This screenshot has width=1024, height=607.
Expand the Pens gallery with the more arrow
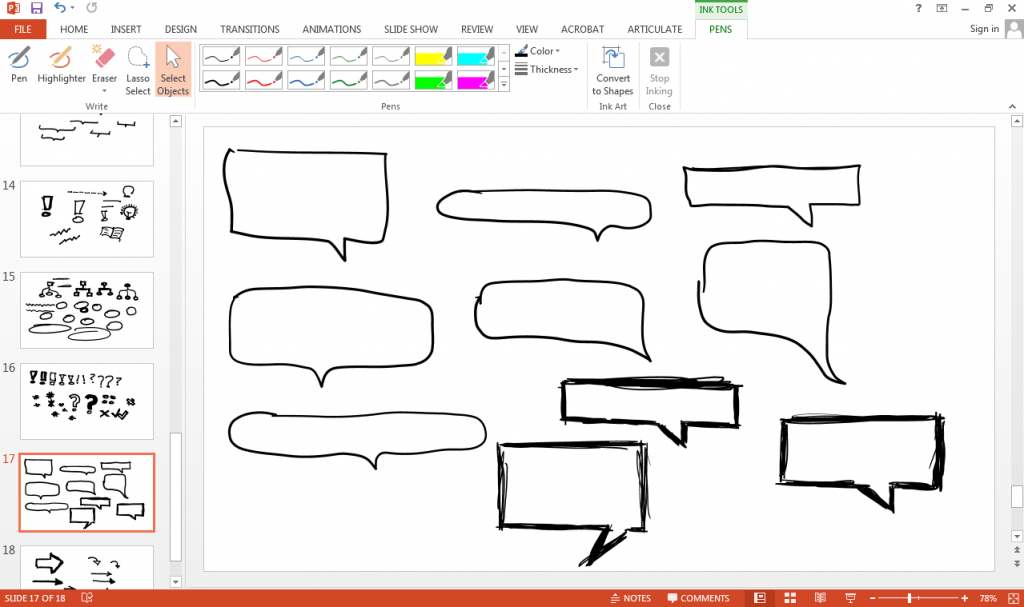coord(503,85)
